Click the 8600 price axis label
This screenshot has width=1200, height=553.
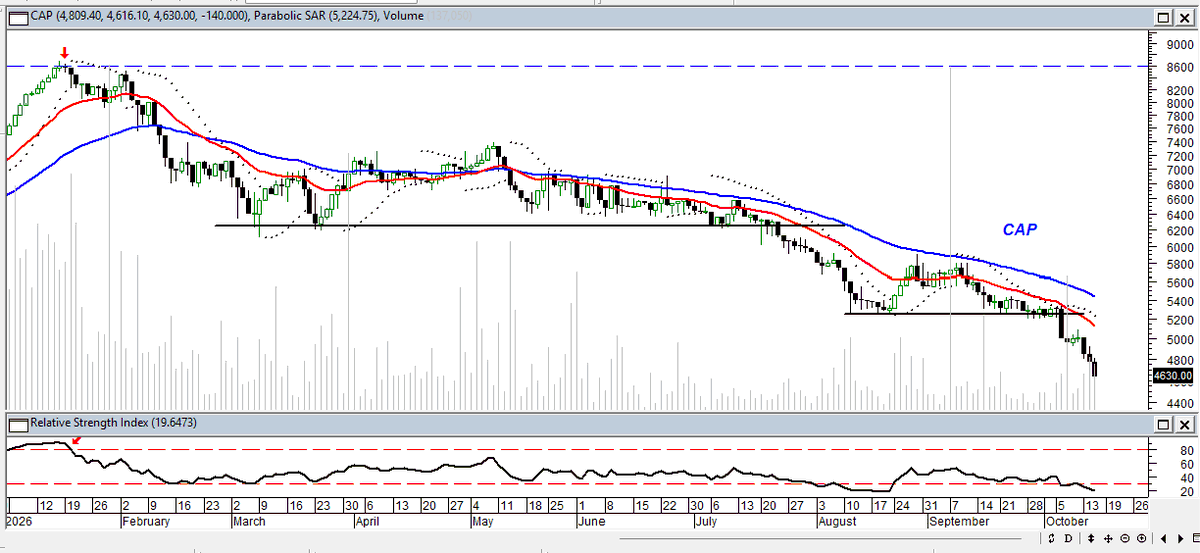(1179, 66)
